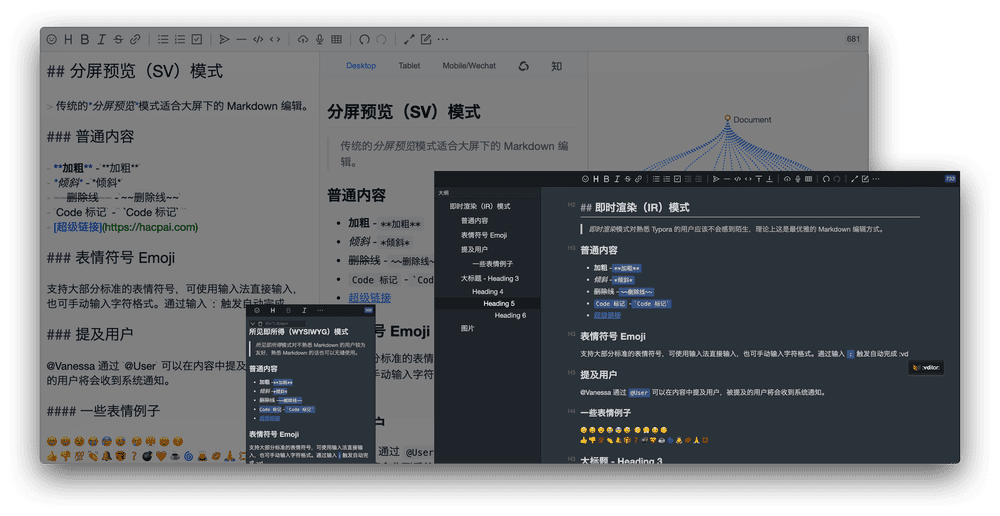Select outline item 图片
Screen dimensions: 1000x516
pos(467,328)
